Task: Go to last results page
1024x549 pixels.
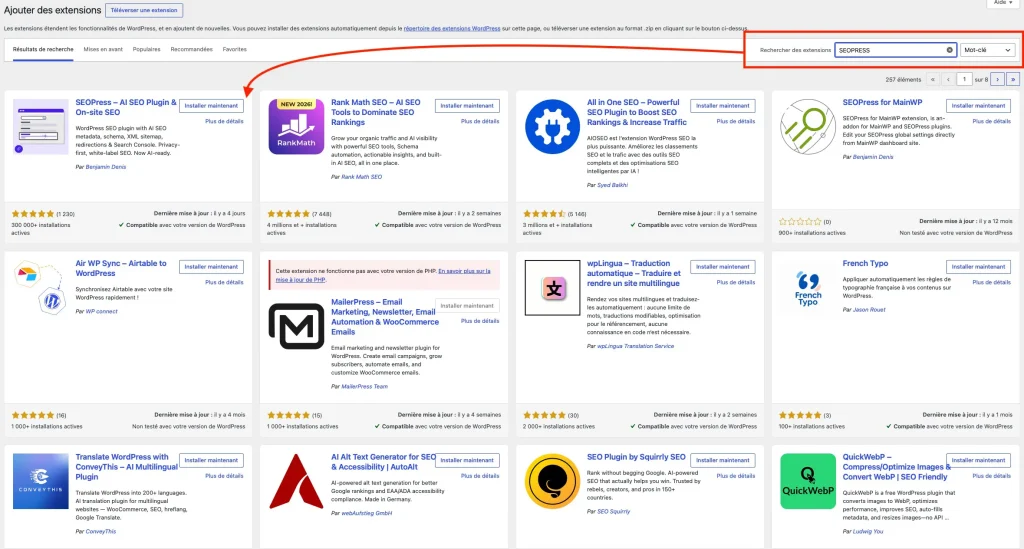Action: coord(1013,79)
